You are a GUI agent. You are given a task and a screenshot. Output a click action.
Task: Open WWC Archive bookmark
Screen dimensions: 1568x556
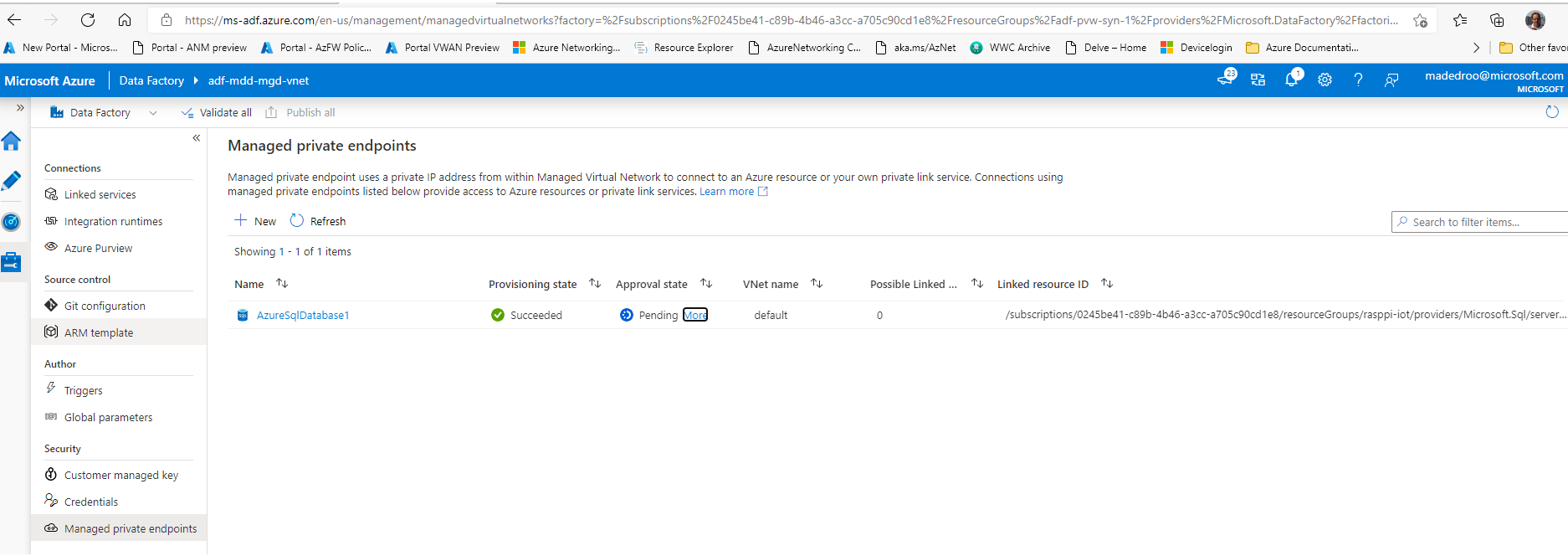click(1010, 48)
